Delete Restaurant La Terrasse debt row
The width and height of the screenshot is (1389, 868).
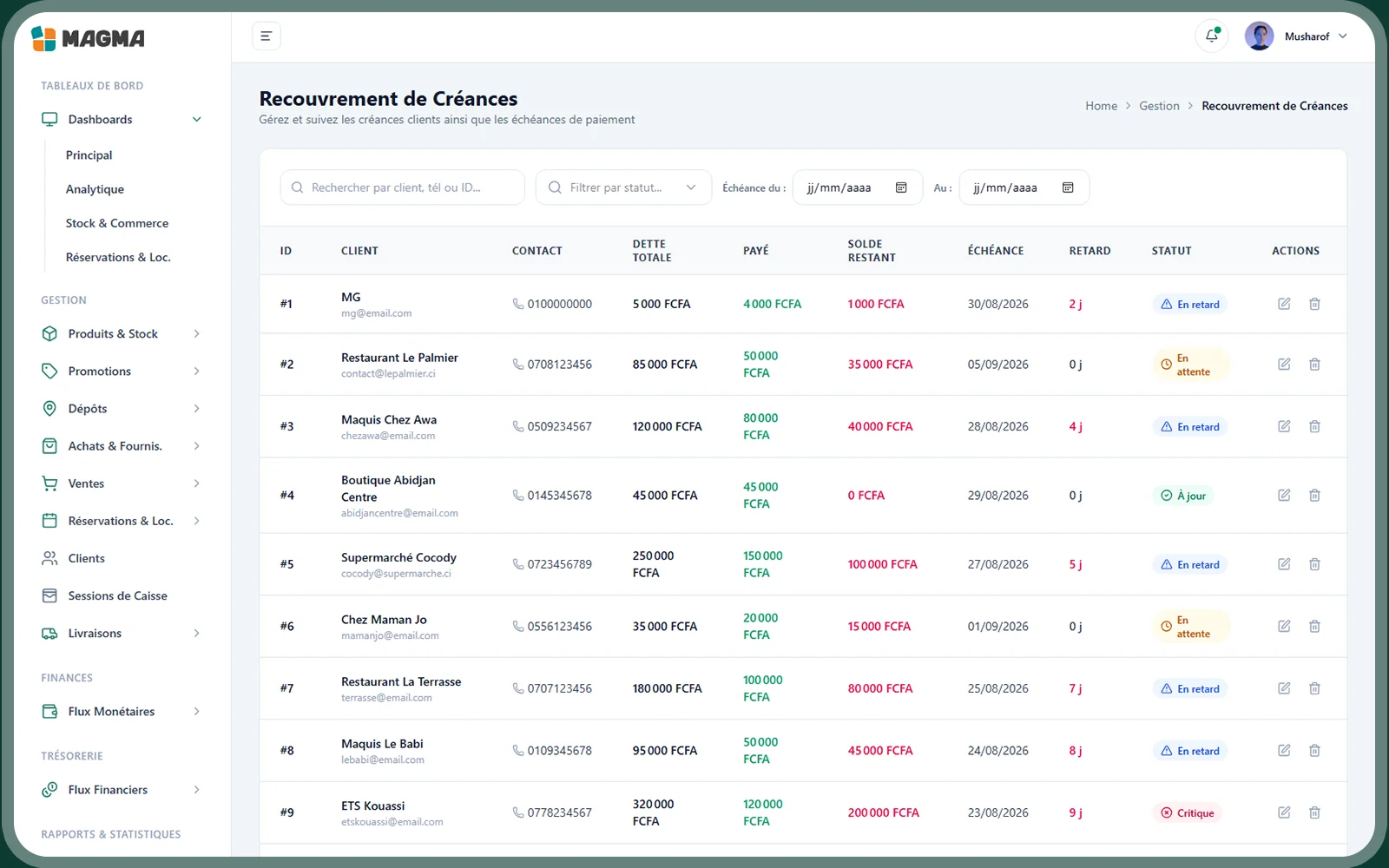(1314, 688)
